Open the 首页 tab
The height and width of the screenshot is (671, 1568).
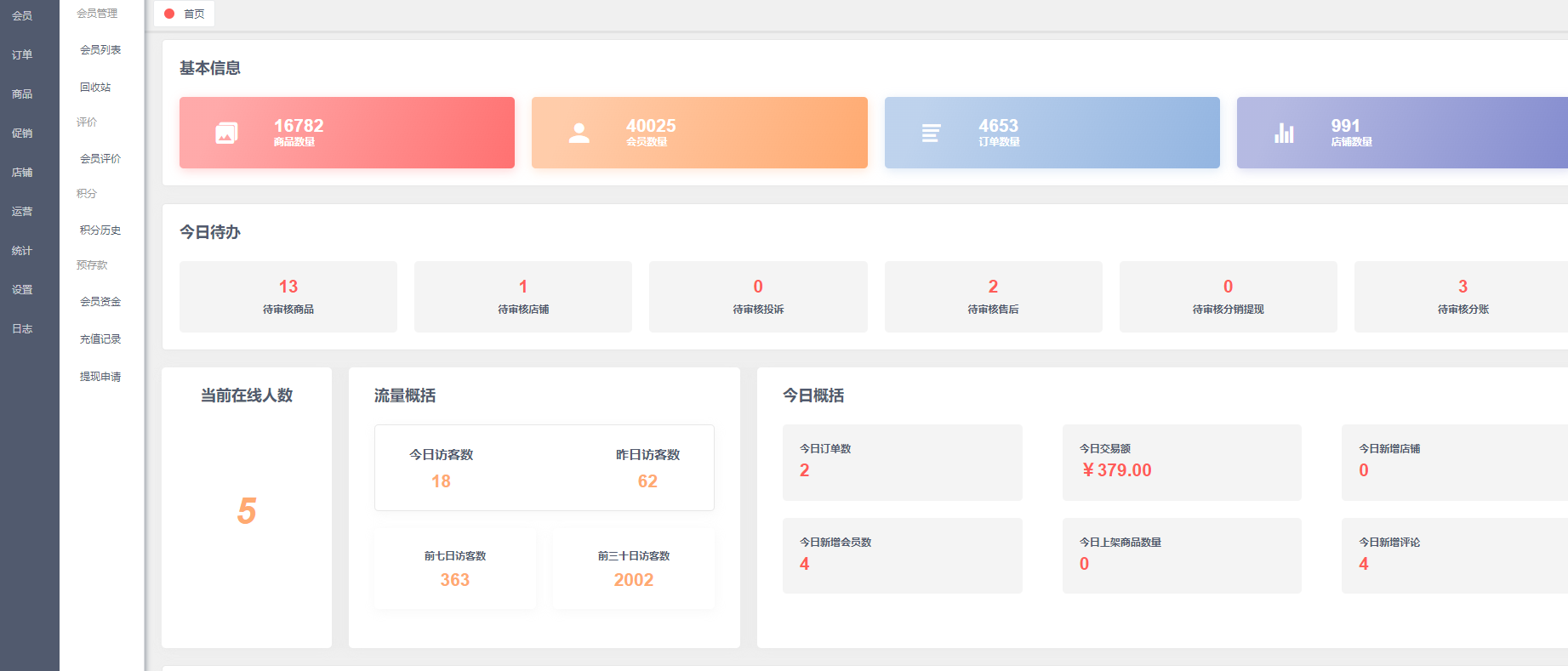tap(193, 14)
